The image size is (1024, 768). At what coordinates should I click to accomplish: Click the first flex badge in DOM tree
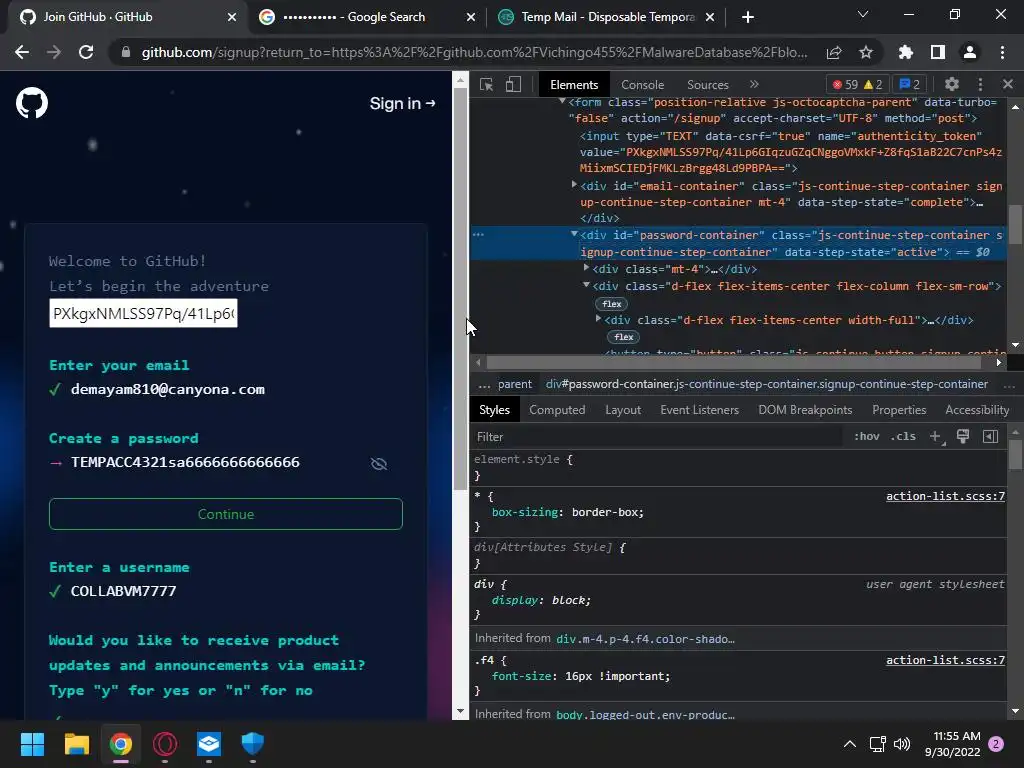coord(612,304)
